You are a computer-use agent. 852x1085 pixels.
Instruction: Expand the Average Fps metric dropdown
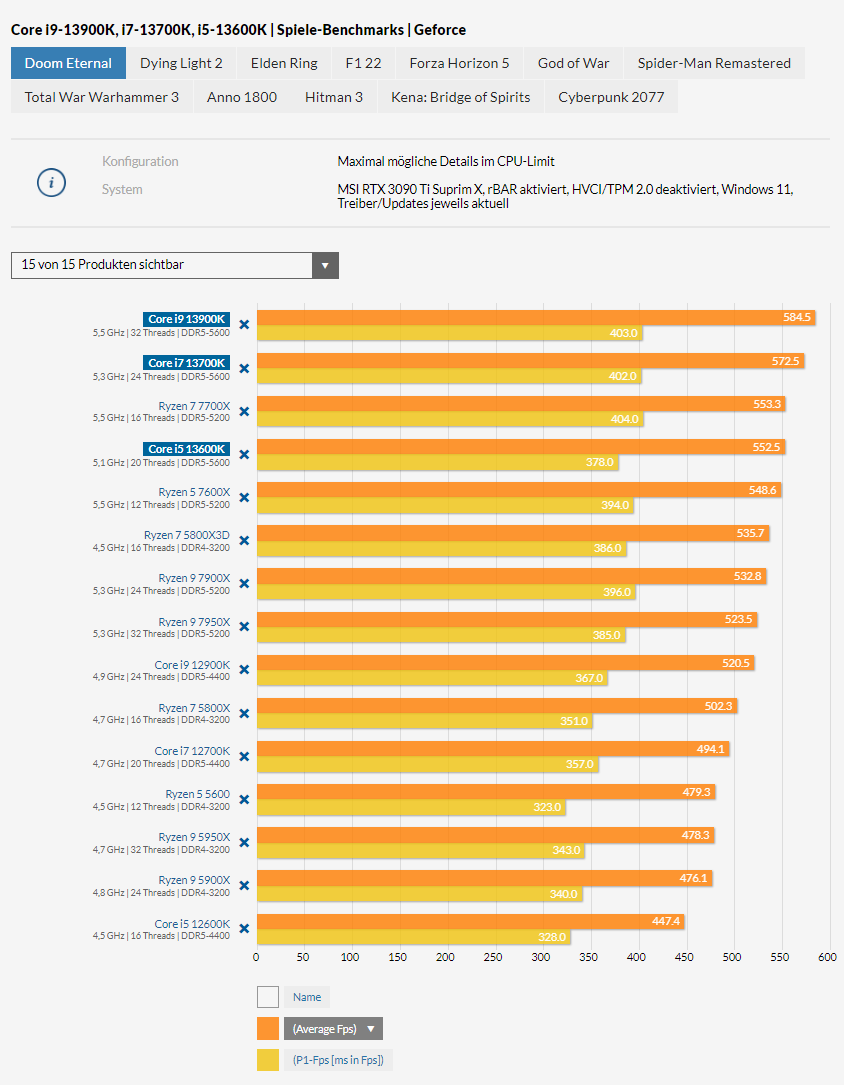coord(334,1029)
